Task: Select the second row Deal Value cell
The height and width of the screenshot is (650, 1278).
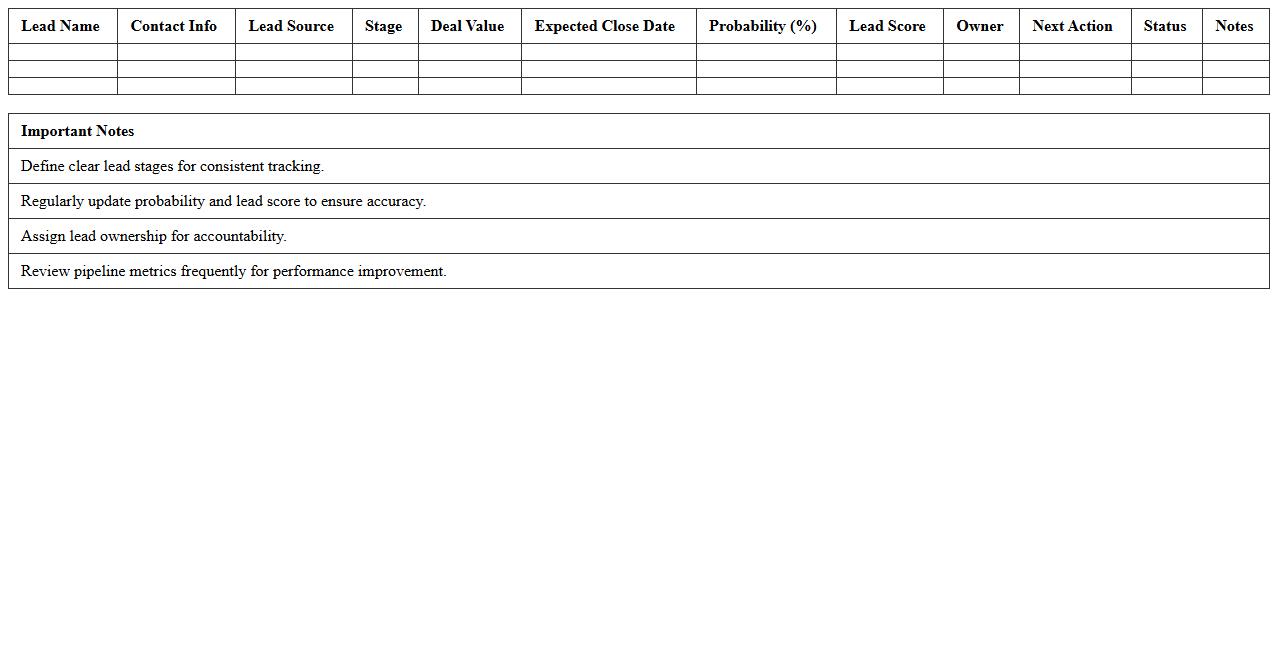Action: (468, 69)
